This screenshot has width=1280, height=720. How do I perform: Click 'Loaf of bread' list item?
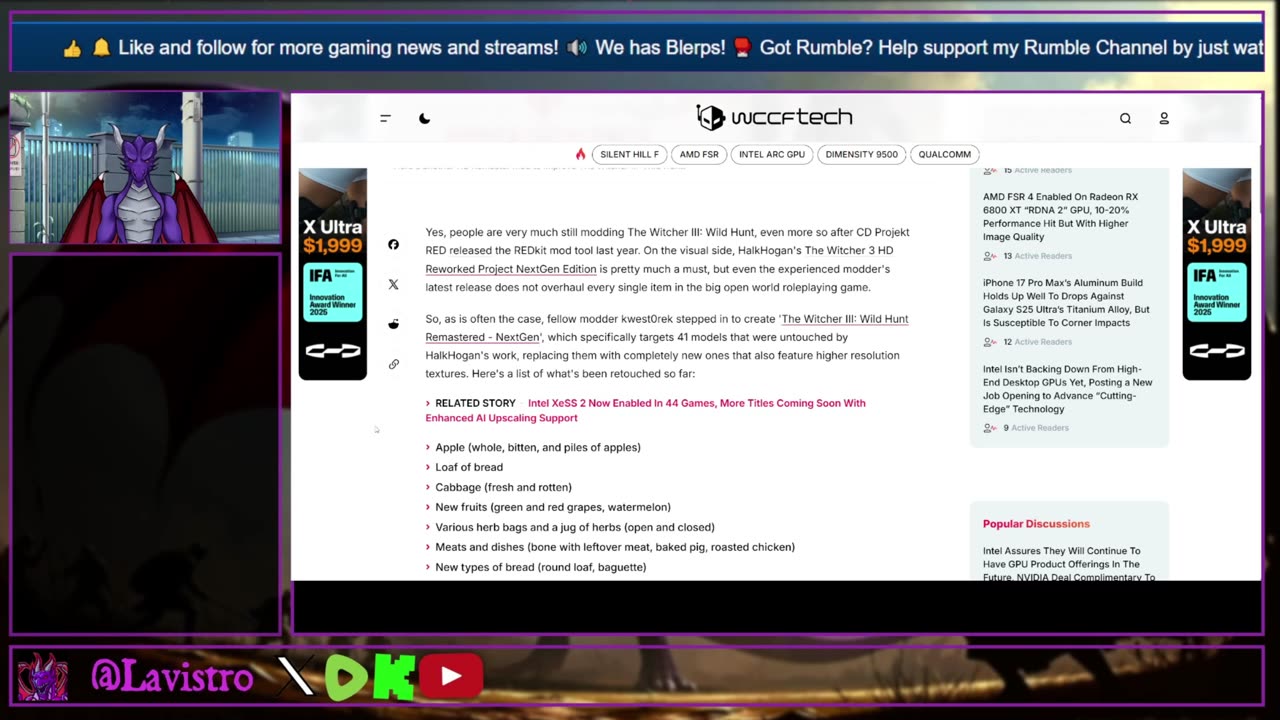[x=469, y=467]
